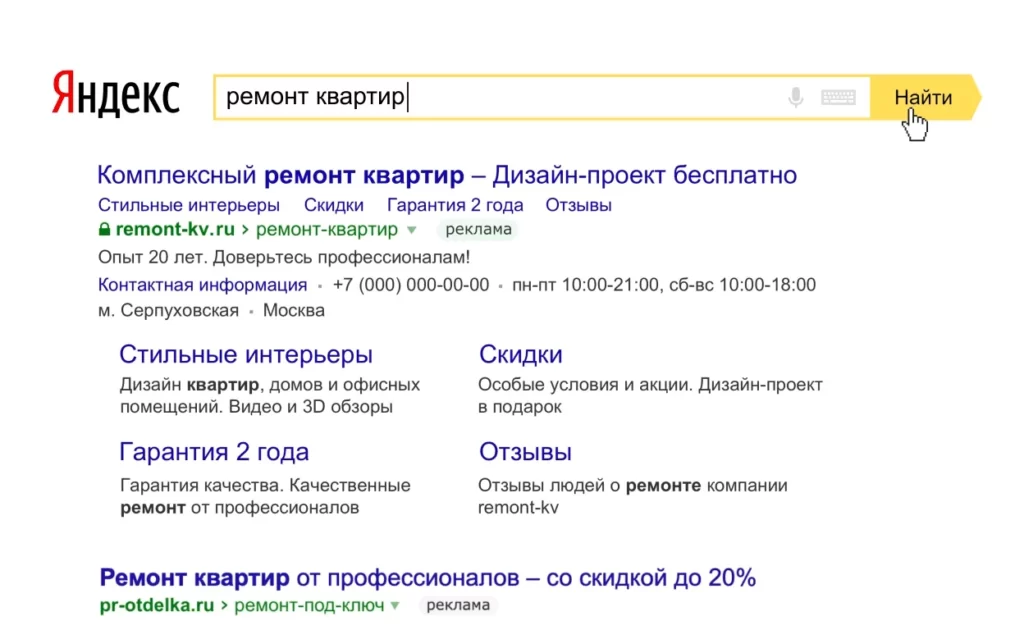This screenshot has height=630, width=1024.
Task: Expand dropdown arrow next to ремонт-квартир
Action: point(411,230)
